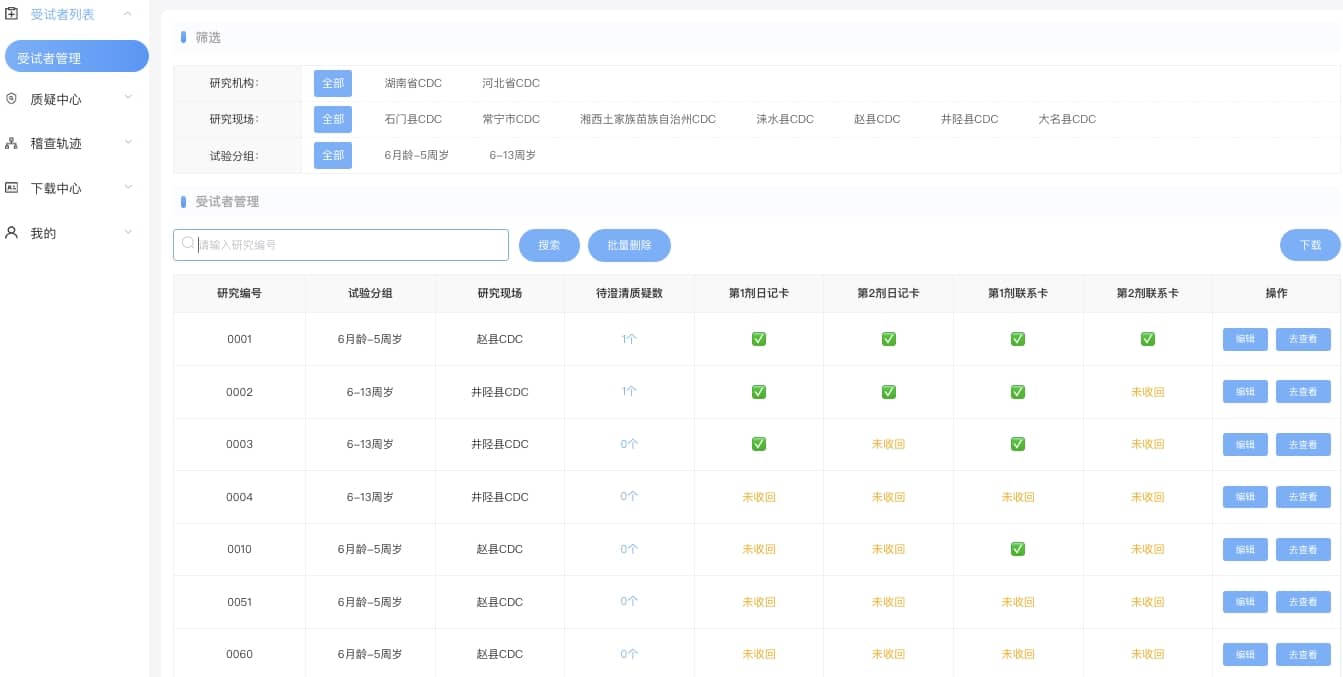Open the 1个 pending queries link for 0002

pos(629,392)
